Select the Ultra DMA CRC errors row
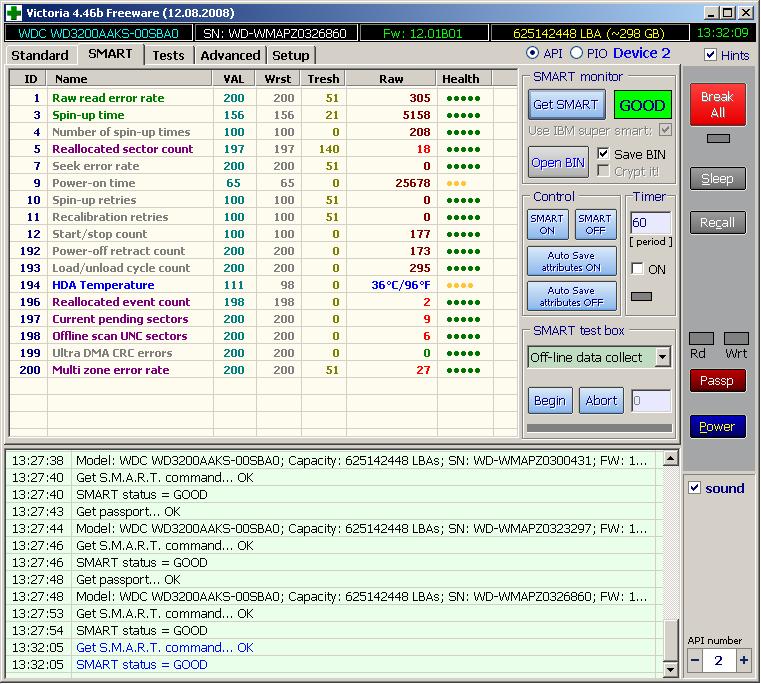This screenshot has height=684, width=761. (264, 353)
